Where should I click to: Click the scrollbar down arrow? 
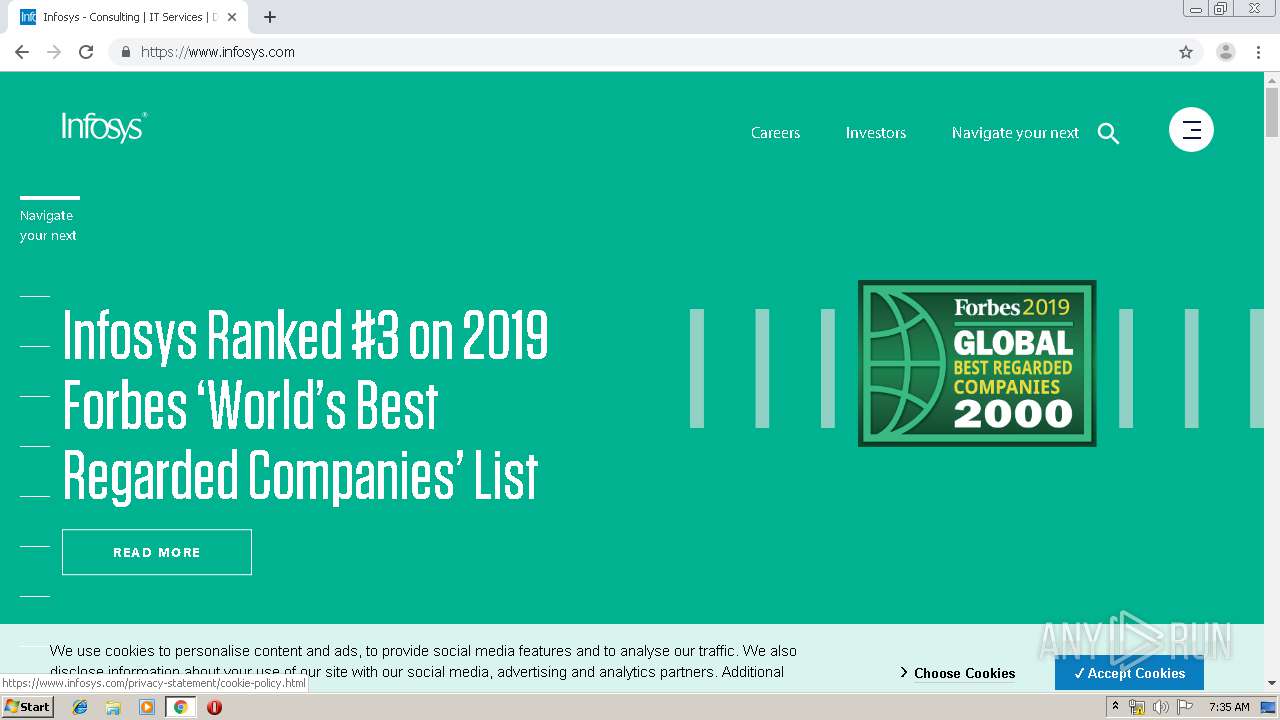pos(1272,683)
